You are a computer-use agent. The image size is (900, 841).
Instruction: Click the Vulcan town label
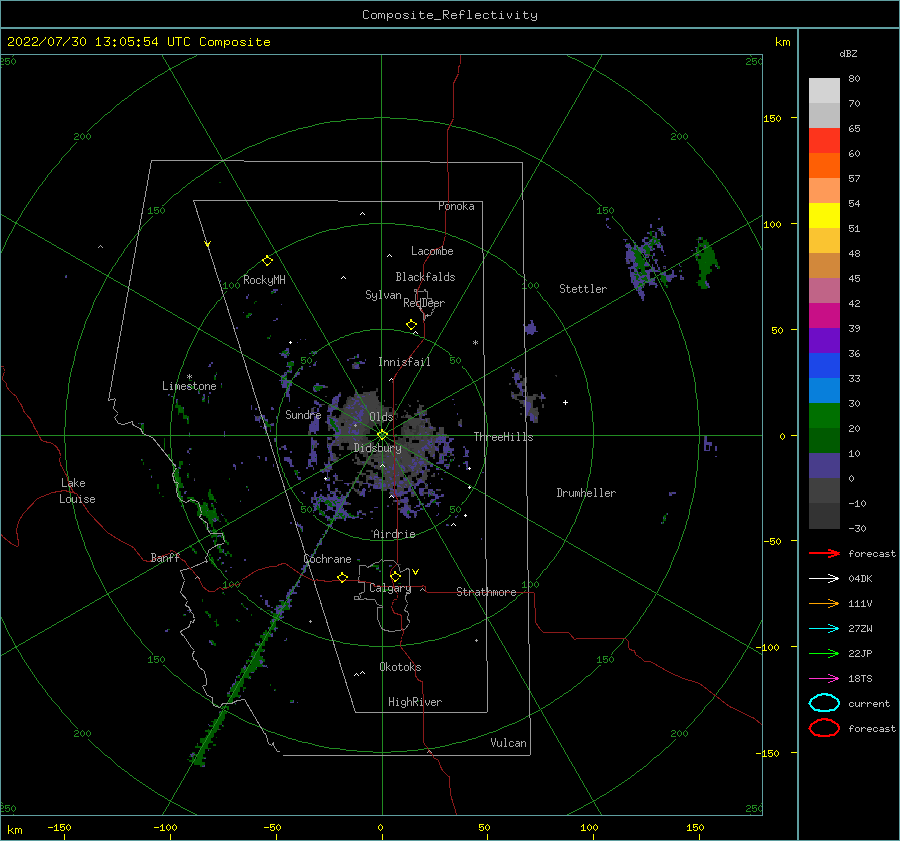point(509,743)
